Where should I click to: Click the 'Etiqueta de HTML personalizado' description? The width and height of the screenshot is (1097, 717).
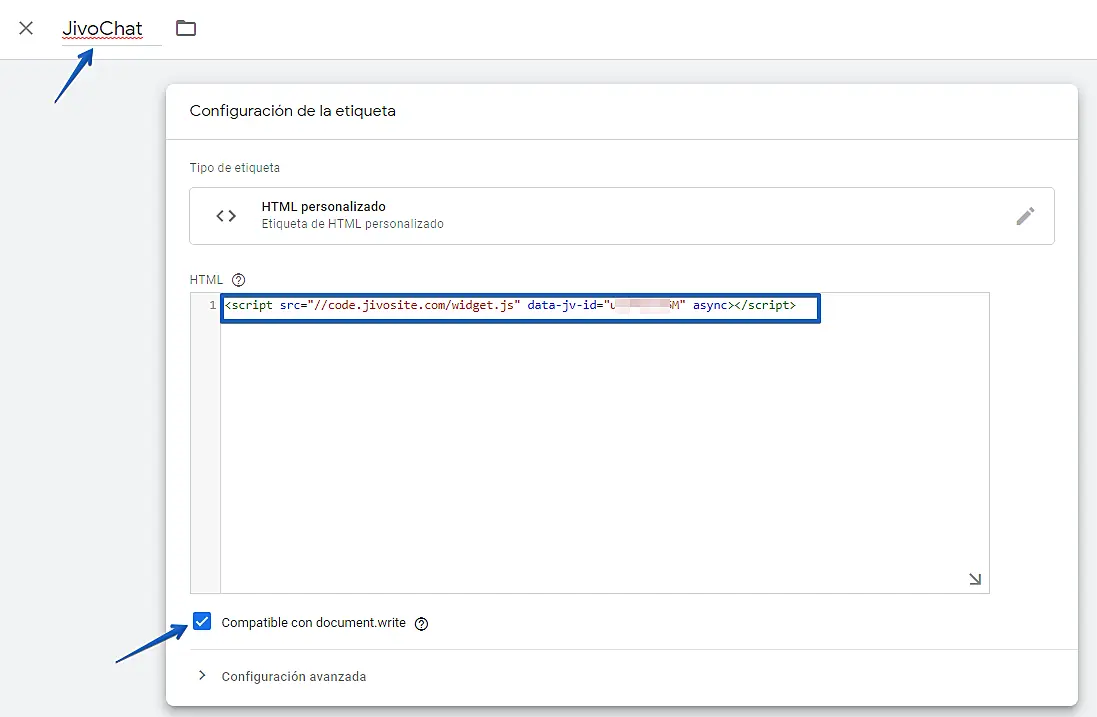coord(352,224)
